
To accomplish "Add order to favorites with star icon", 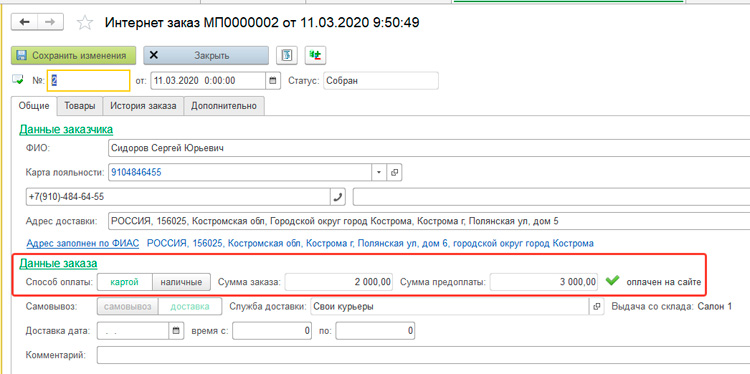I will click(85, 23).
